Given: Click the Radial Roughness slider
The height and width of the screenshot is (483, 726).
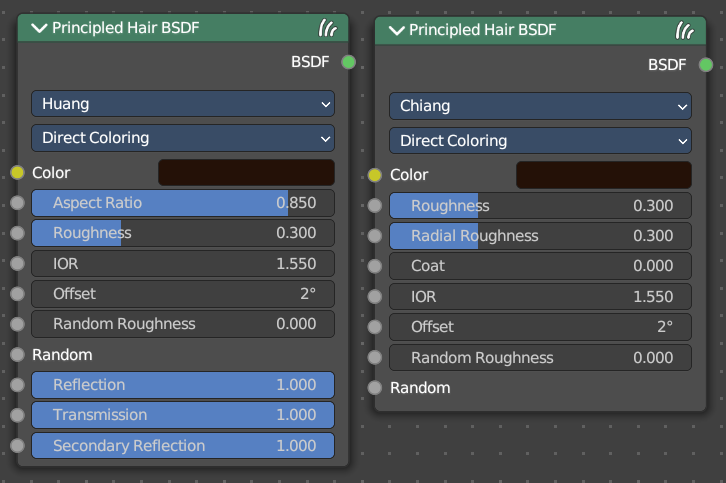Looking at the screenshot, I should (x=540, y=236).
